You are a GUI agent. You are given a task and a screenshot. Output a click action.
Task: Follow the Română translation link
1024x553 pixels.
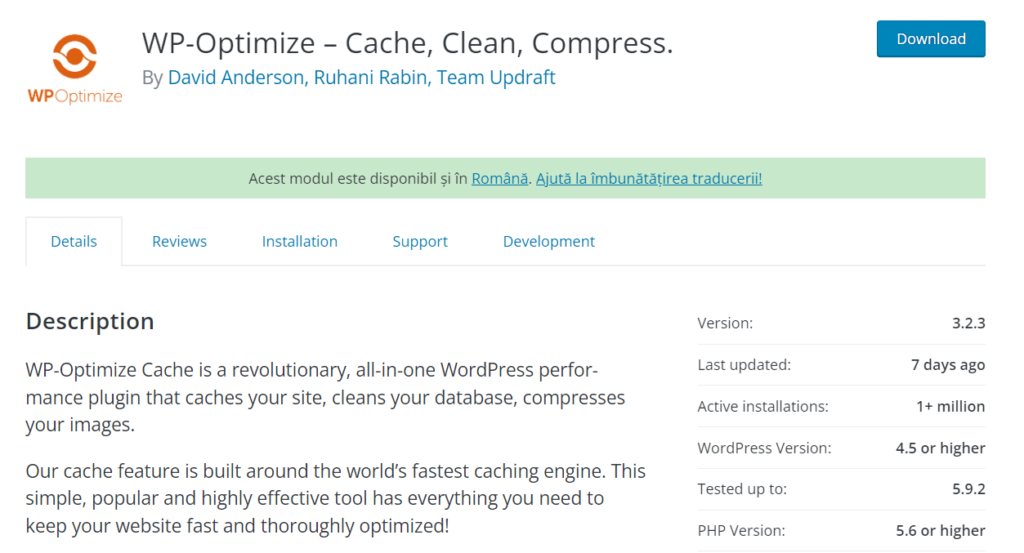pyautogui.click(x=499, y=178)
